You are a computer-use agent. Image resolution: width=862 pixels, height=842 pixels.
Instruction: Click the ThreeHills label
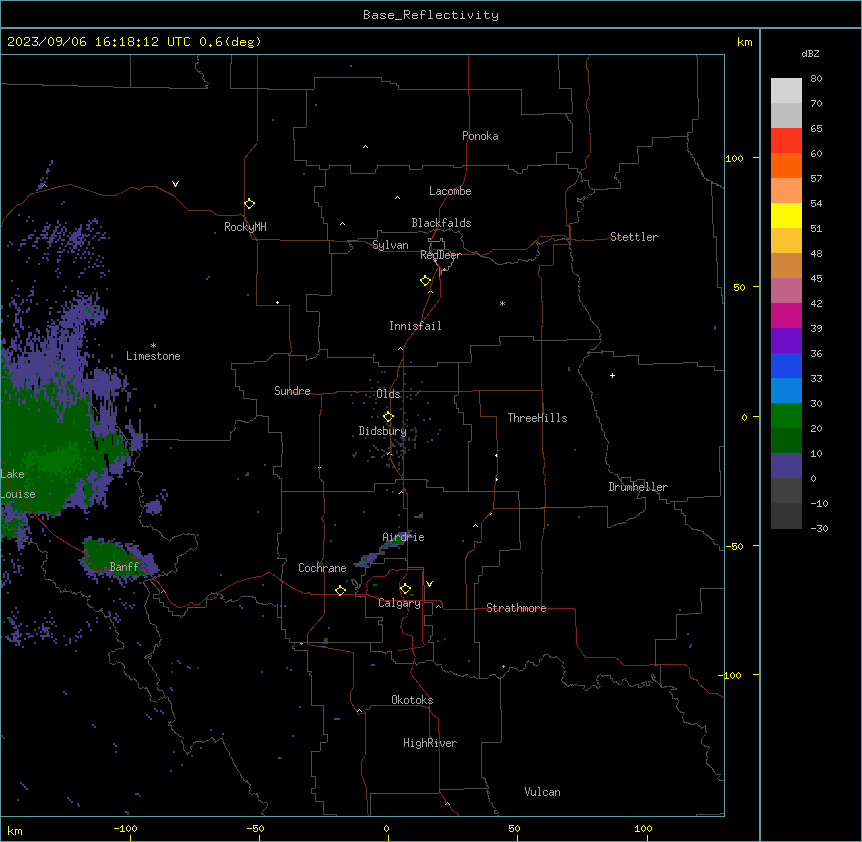538,418
